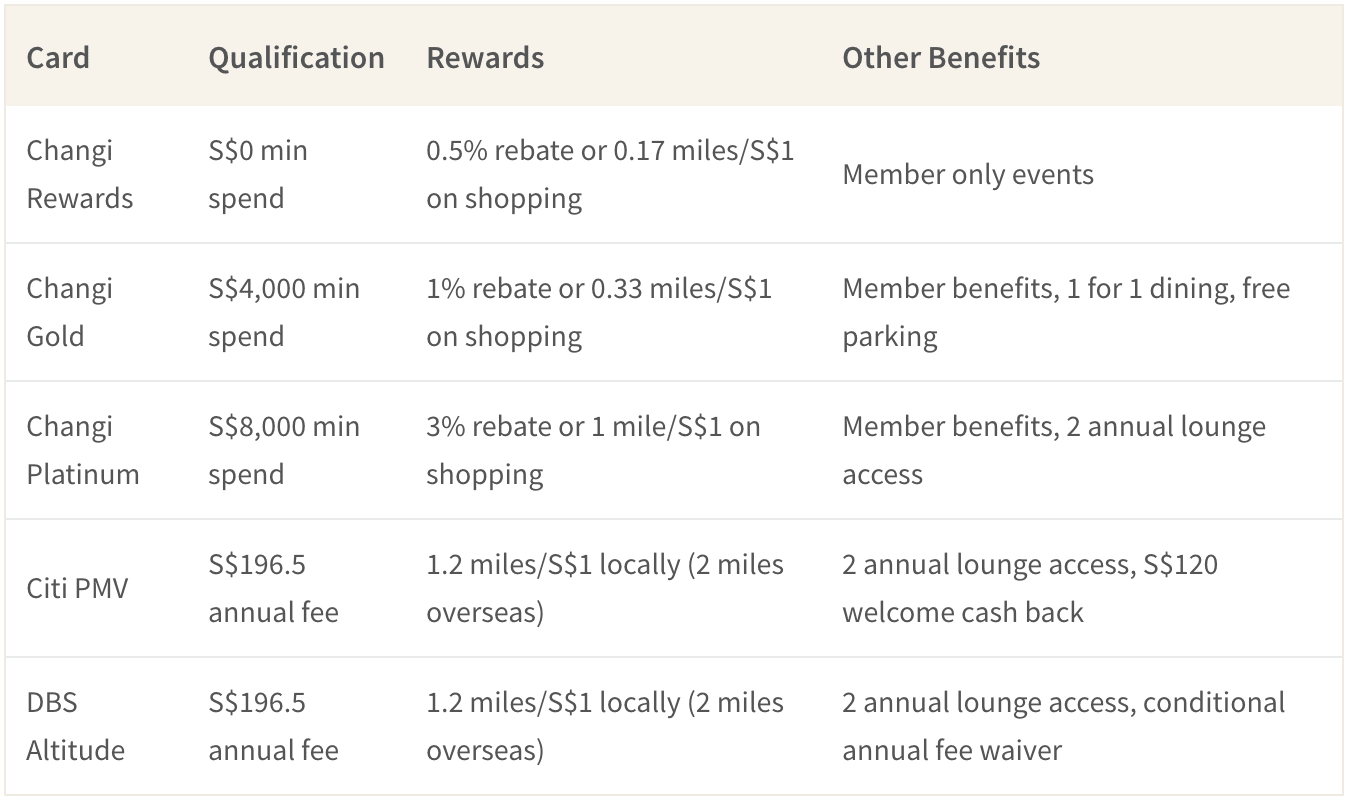Click the conditional annual fee waiver cell

click(x=1063, y=726)
